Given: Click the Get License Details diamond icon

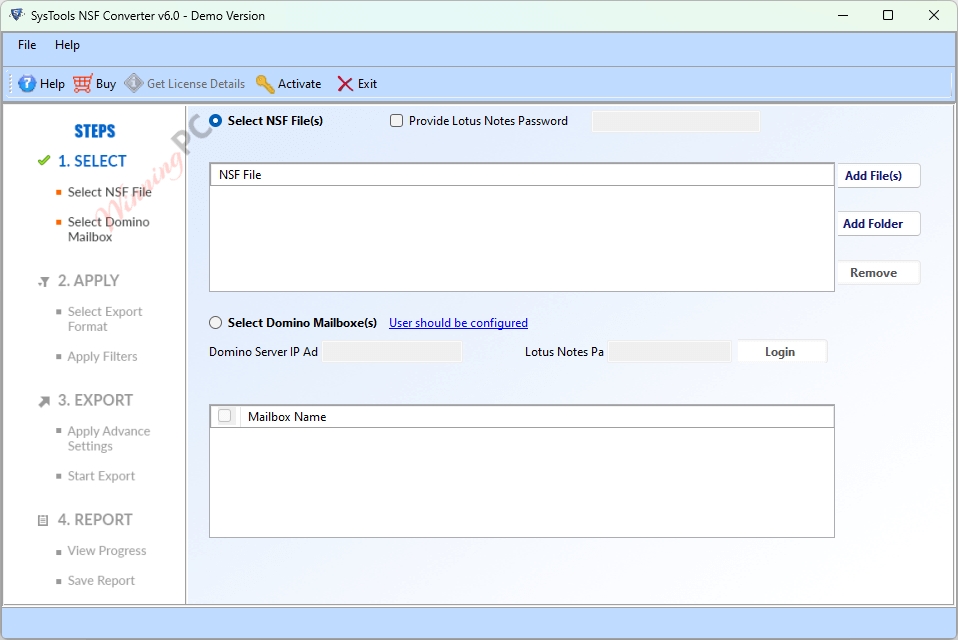Looking at the screenshot, I should tap(134, 83).
